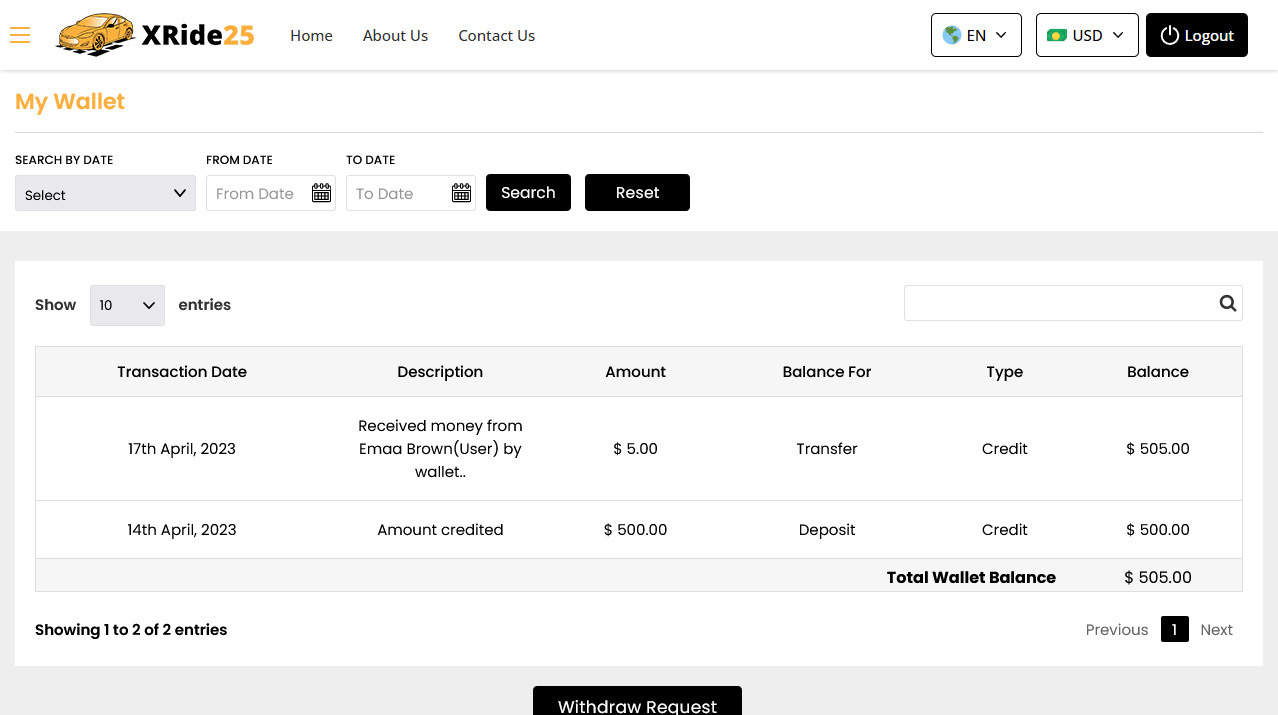Click the Deposit balance-for cell
The image size is (1278, 715).
pyautogui.click(x=827, y=529)
